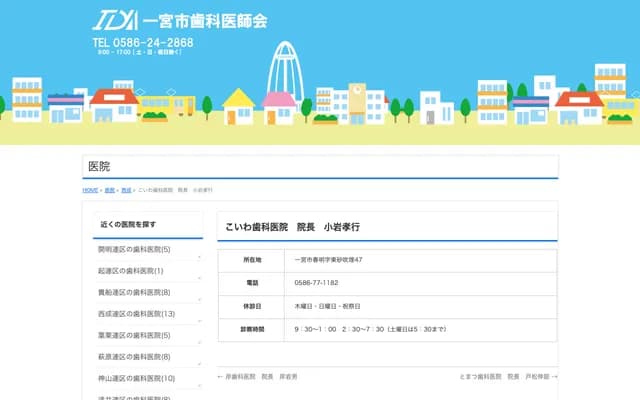Open 起連区の歯科医院(1) in sidebar
Image resolution: width=640 pixels, height=400 pixels.
(130, 271)
